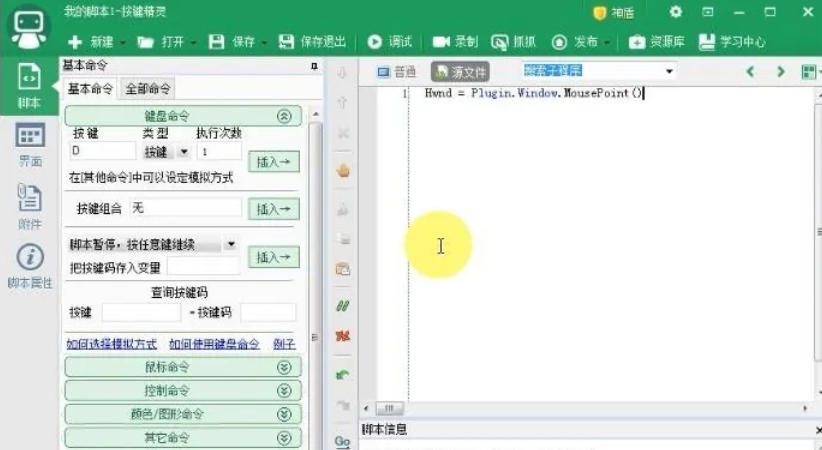Select the 脚本 sidebar icon

pos(29,85)
